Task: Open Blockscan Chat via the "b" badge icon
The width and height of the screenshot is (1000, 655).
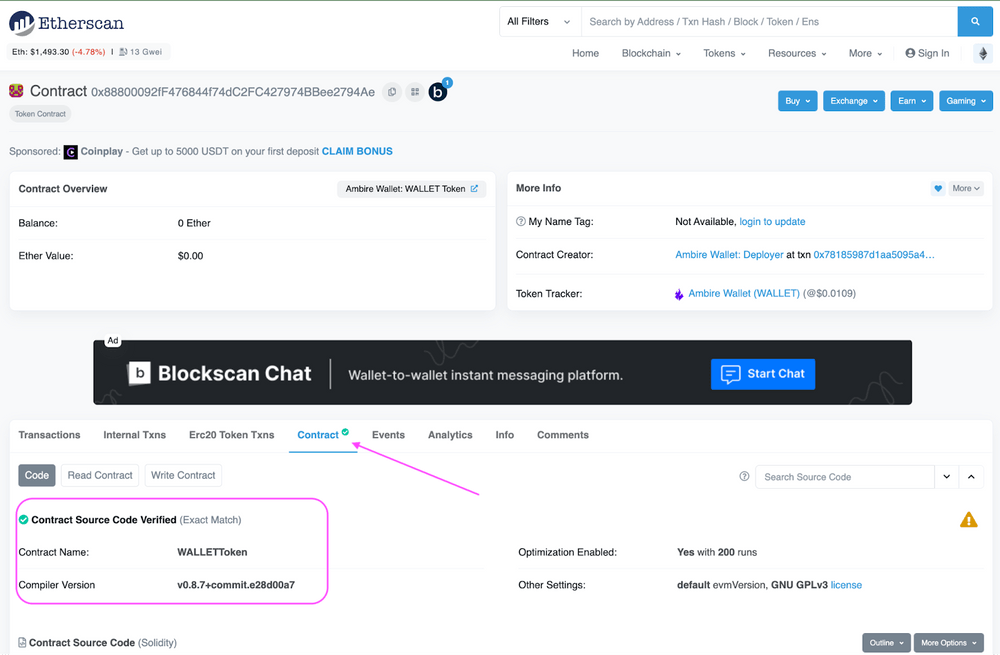Action: [x=438, y=91]
